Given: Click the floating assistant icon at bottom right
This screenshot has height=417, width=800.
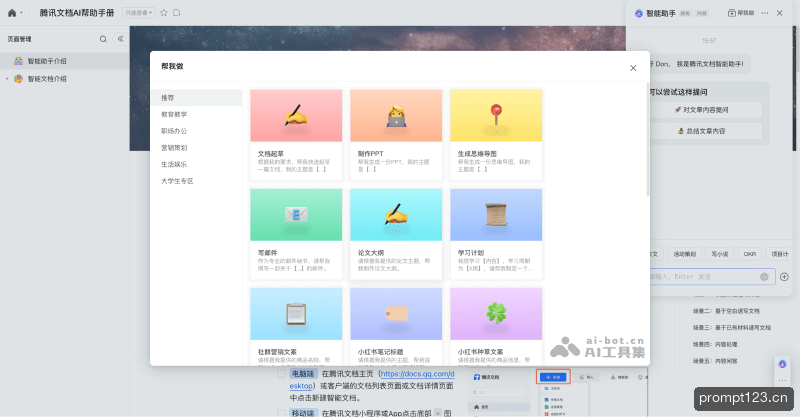Looking at the screenshot, I should (x=782, y=364).
